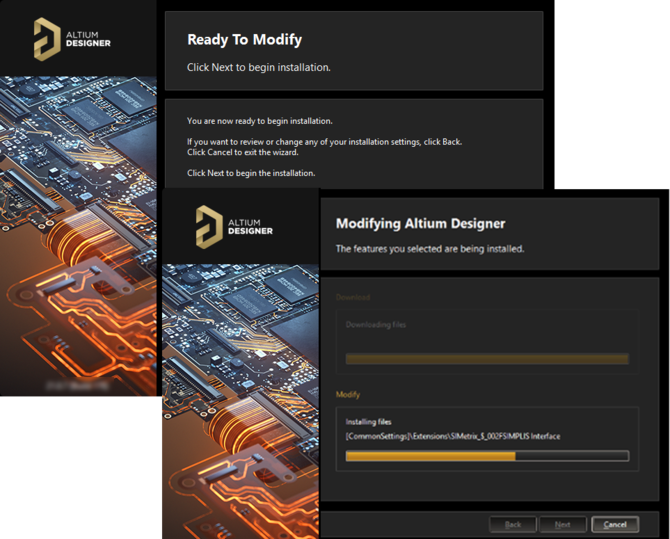The width and height of the screenshot is (670, 539).
Task: Click the Altium Designer logo in front window
Action: (234, 224)
